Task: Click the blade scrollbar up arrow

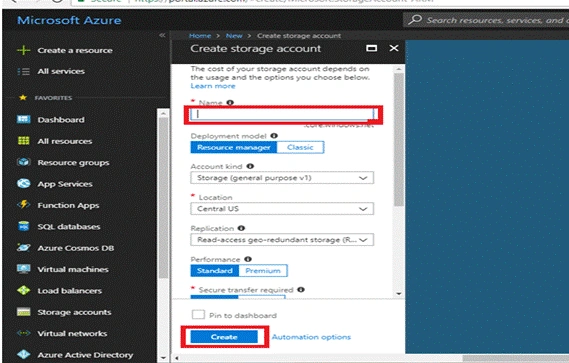Action: pos(399,69)
